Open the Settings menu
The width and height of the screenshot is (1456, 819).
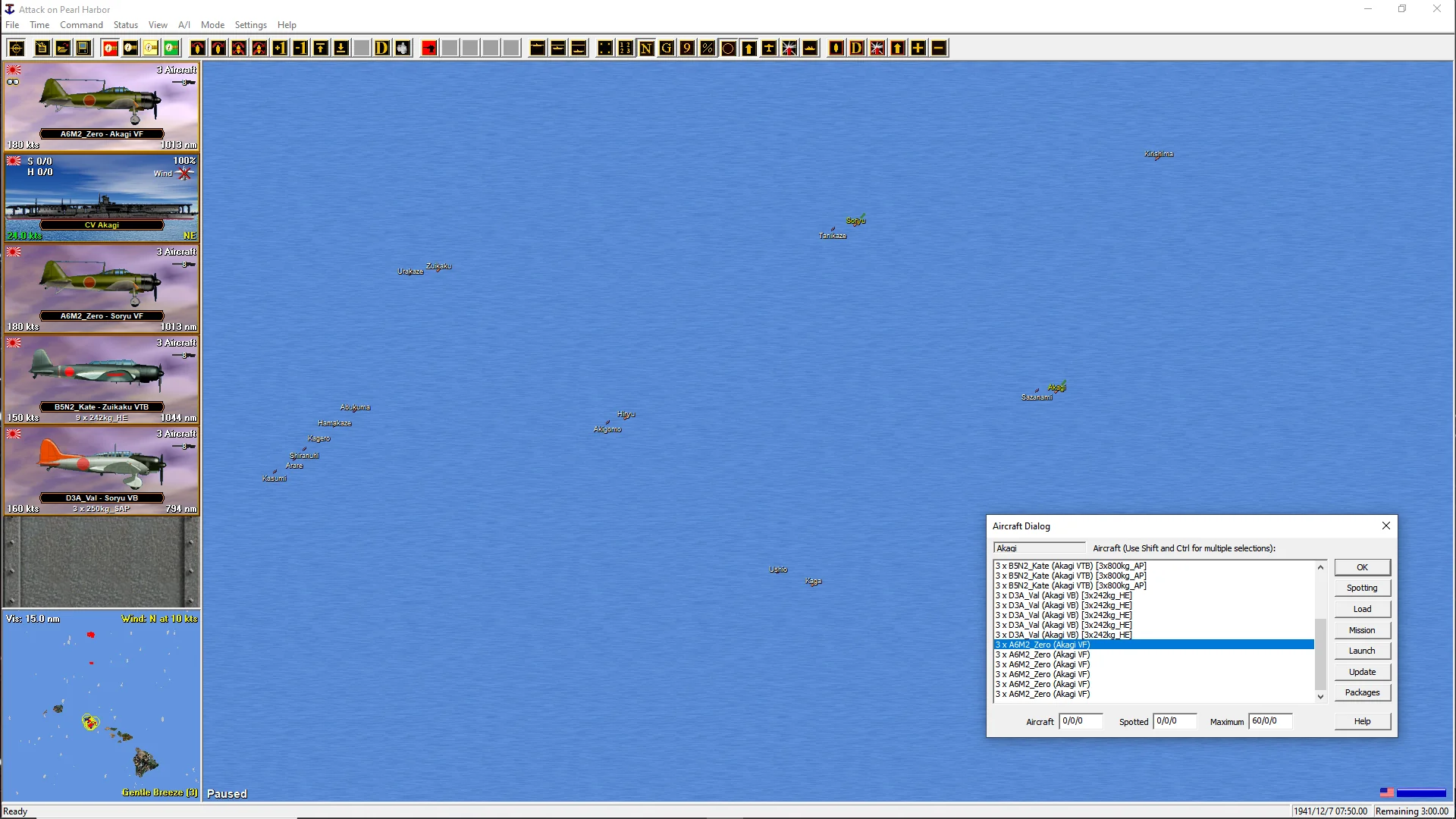250,25
